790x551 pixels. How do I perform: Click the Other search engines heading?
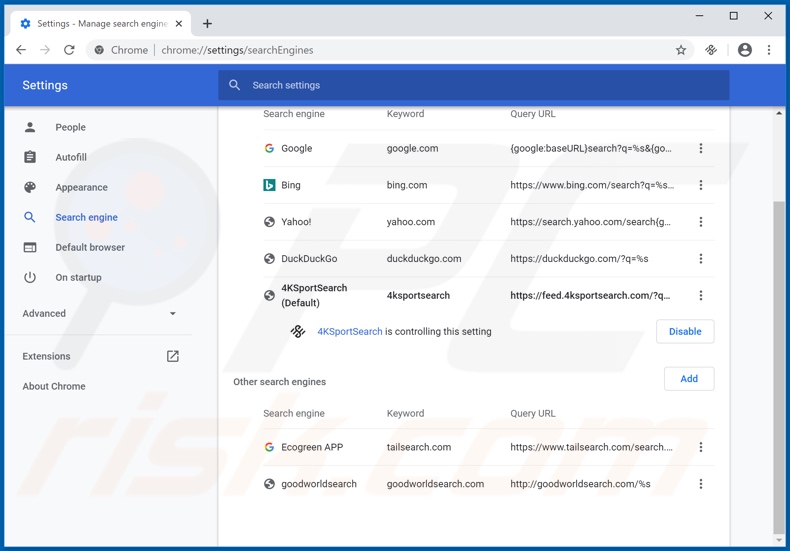279,382
